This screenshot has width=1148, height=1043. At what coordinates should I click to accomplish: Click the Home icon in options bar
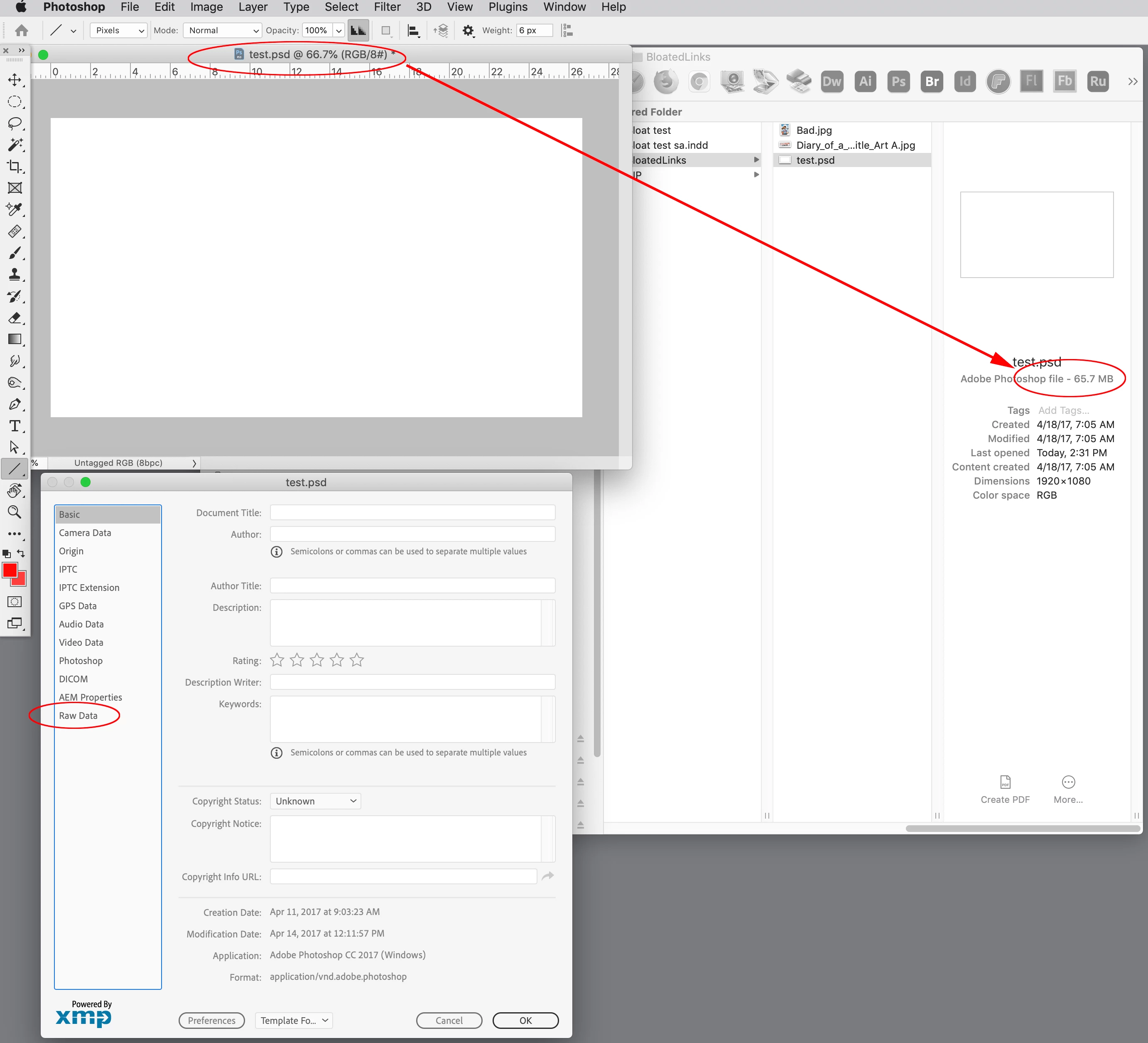[22, 30]
